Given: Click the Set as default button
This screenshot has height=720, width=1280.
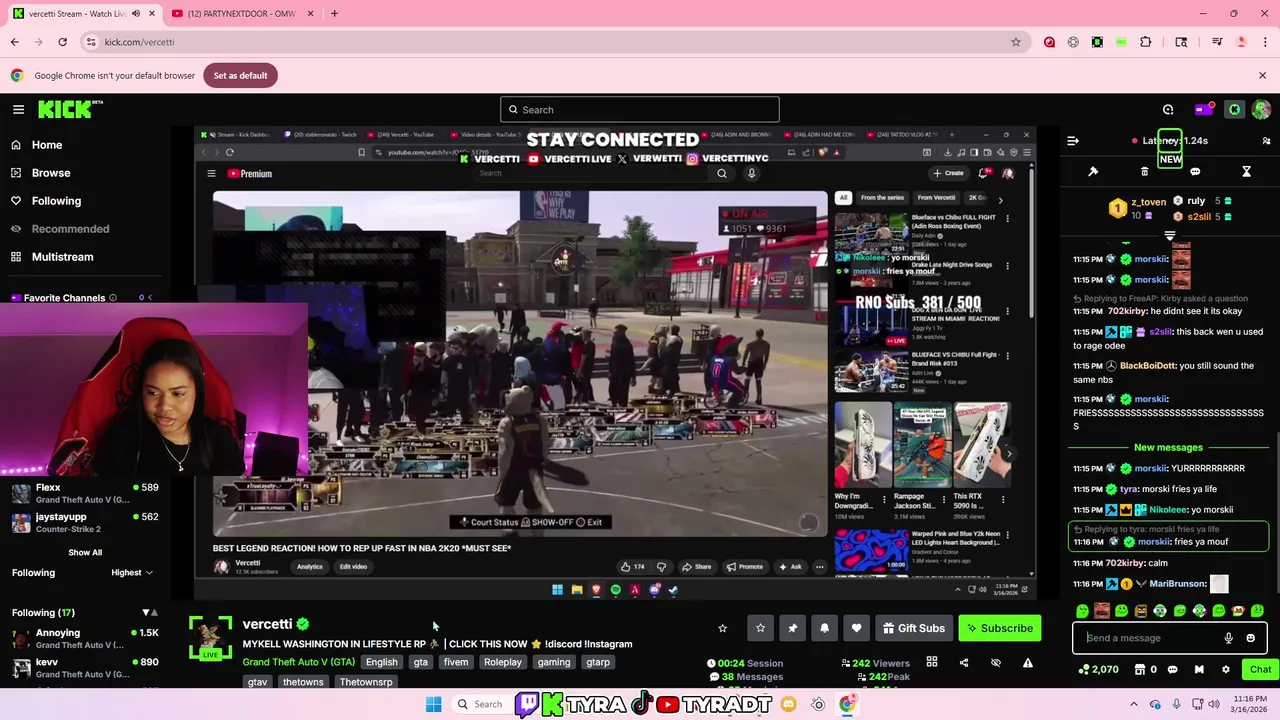Looking at the screenshot, I should tap(240, 75).
